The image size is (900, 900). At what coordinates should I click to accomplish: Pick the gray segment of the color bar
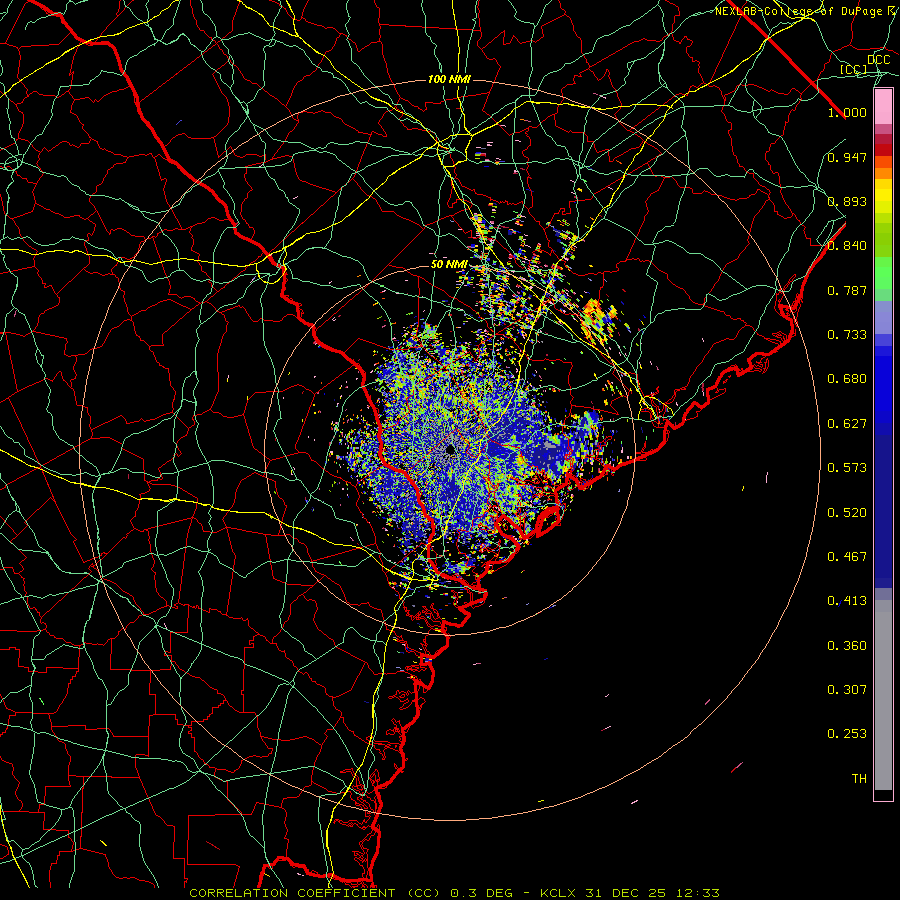tap(883, 695)
